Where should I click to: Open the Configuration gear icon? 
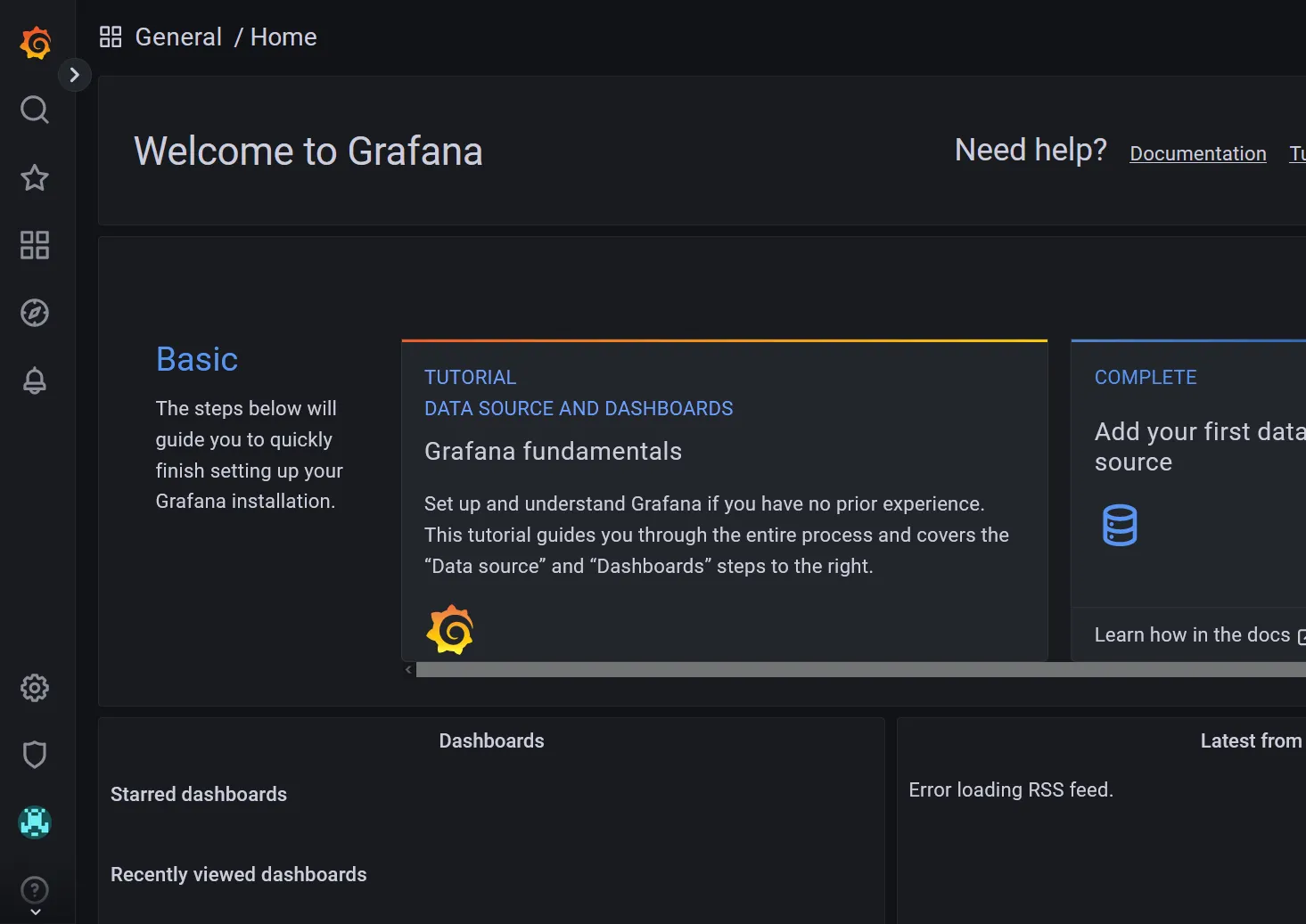coord(35,687)
